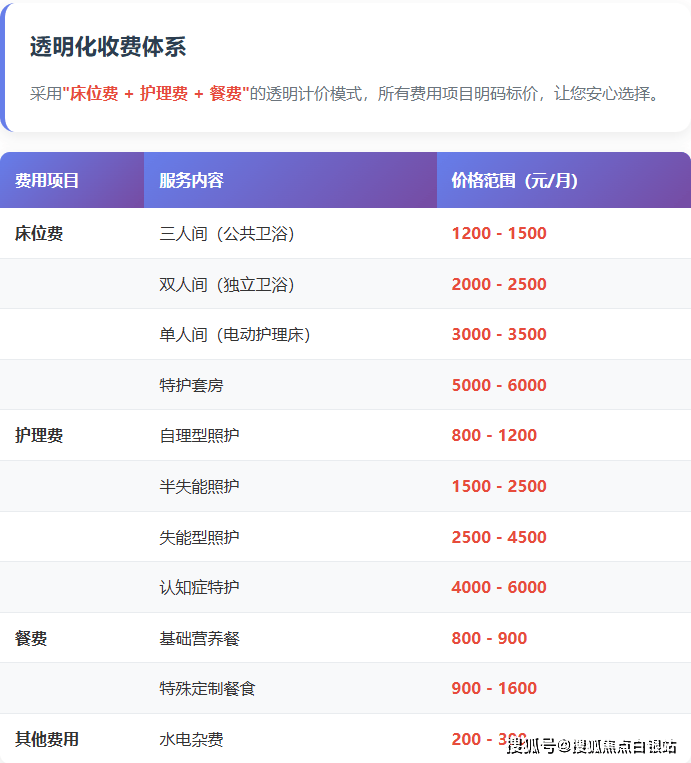Select the 失能型照护 row label
The height and width of the screenshot is (763, 691).
point(199,538)
